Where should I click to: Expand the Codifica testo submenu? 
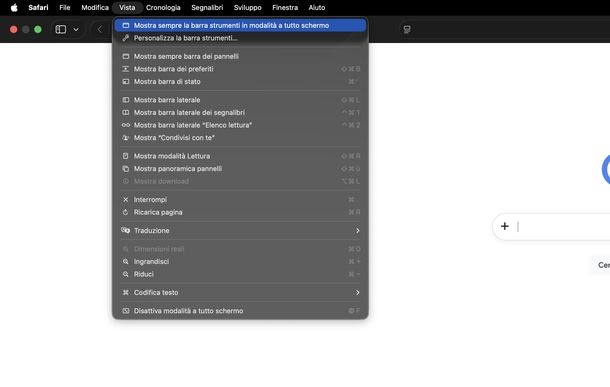click(x=240, y=292)
